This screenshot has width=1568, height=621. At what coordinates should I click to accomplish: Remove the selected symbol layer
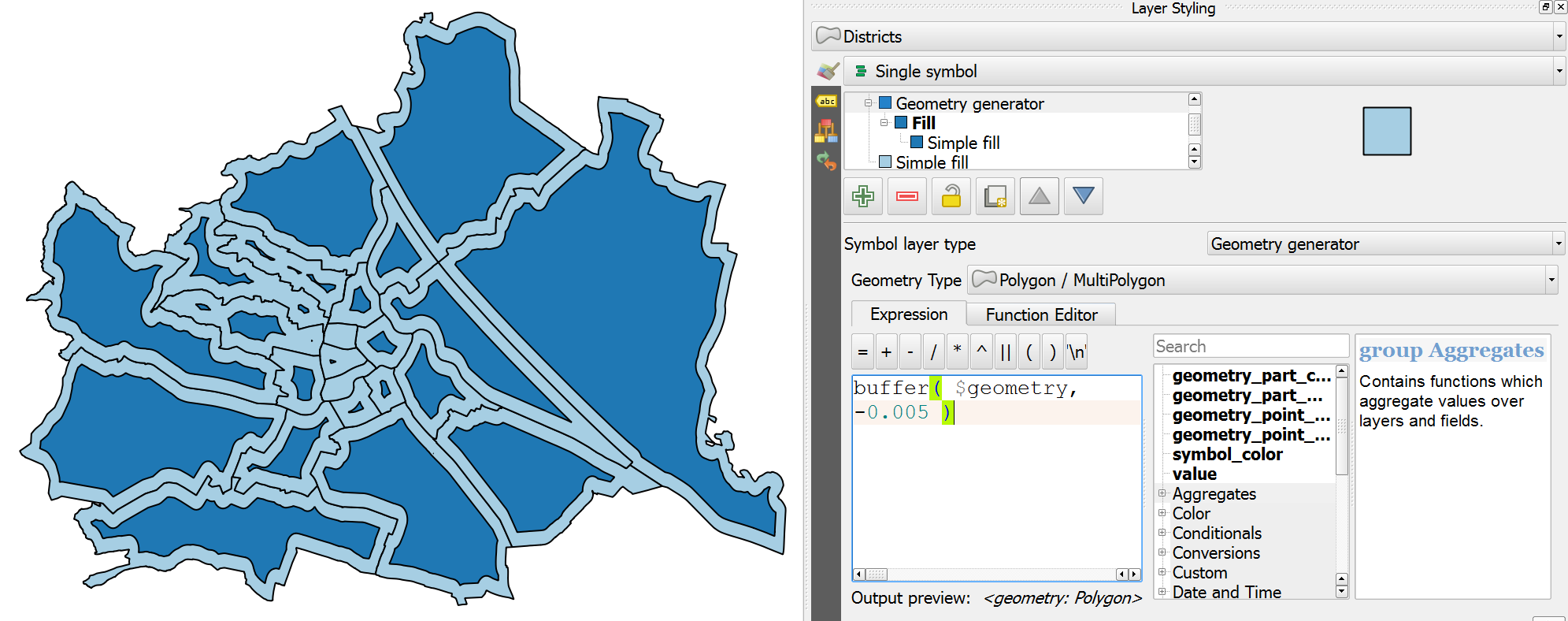907,196
